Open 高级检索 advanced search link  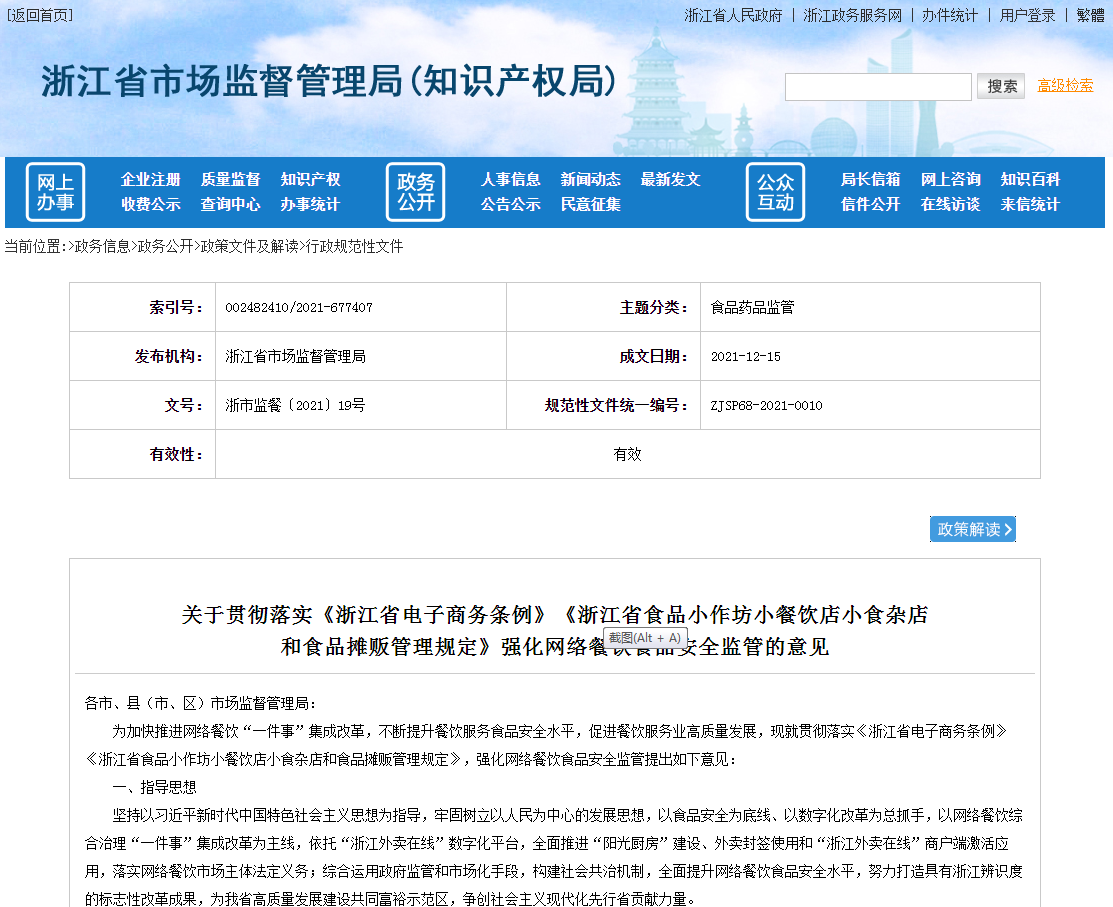click(x=1065, y=86)
